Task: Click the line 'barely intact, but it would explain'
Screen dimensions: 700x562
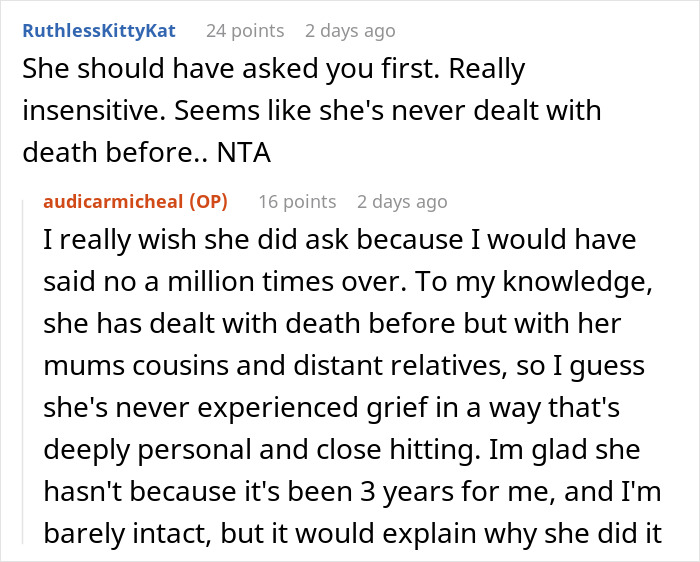Action: click(x=352, y=534)
